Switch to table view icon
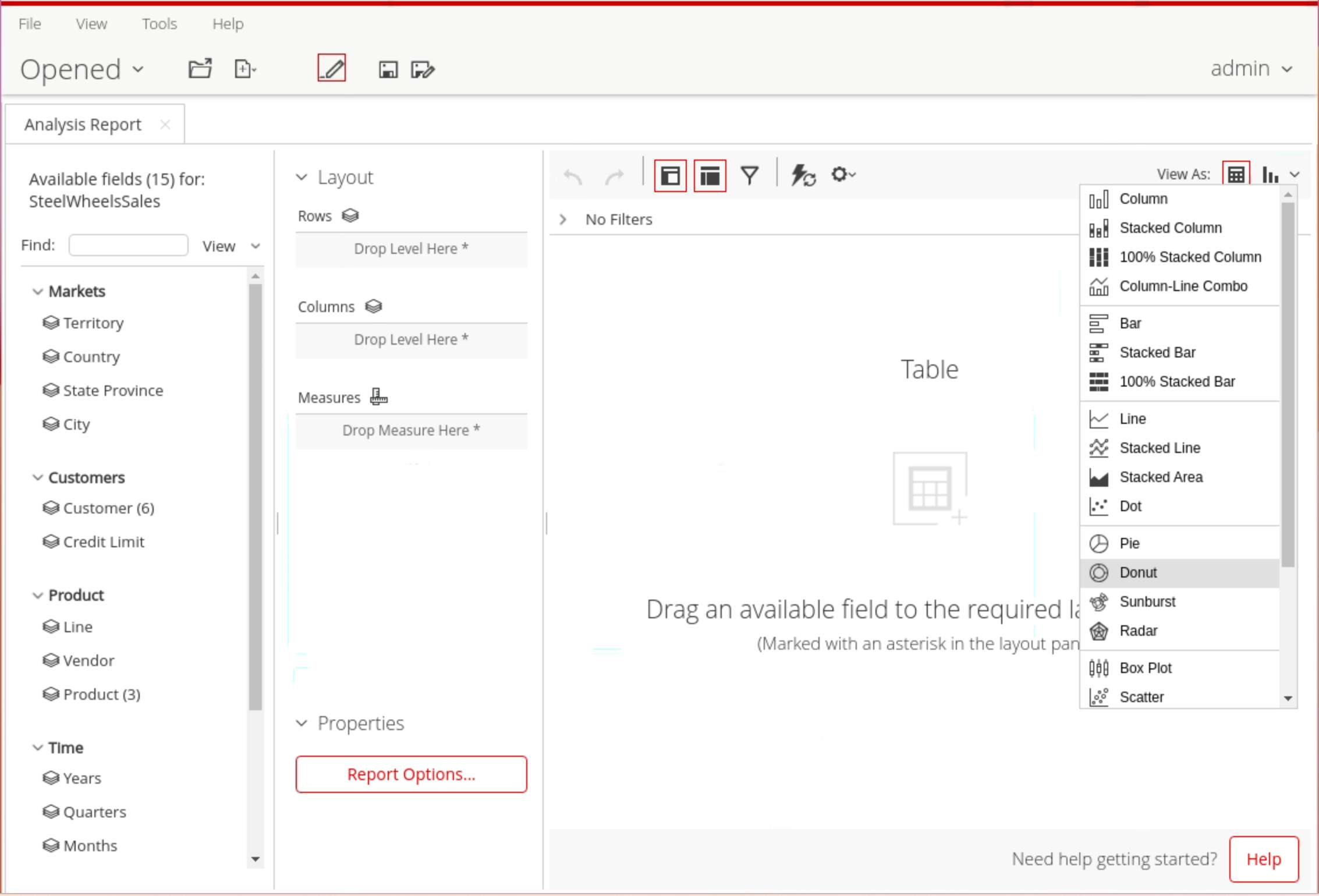The width and height of the screenshot is (1319, 896). click(1236, 174)
